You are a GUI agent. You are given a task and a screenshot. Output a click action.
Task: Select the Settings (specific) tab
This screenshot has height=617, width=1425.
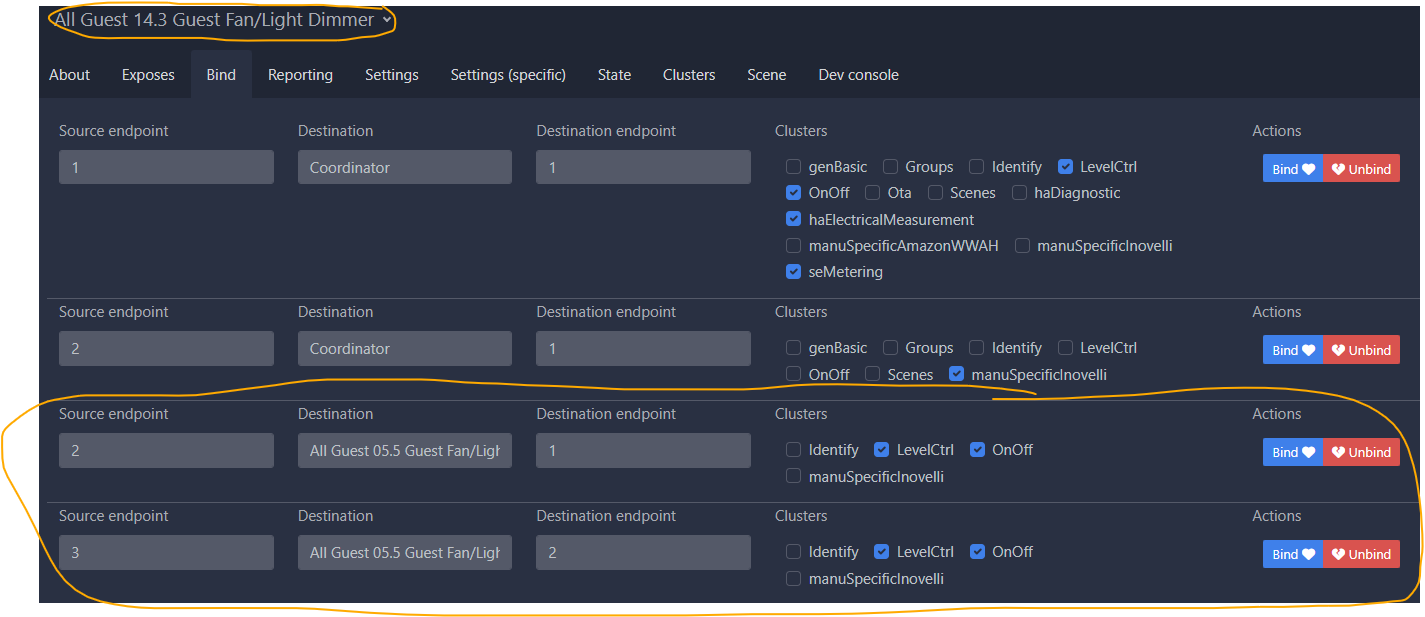coord(508,75)
